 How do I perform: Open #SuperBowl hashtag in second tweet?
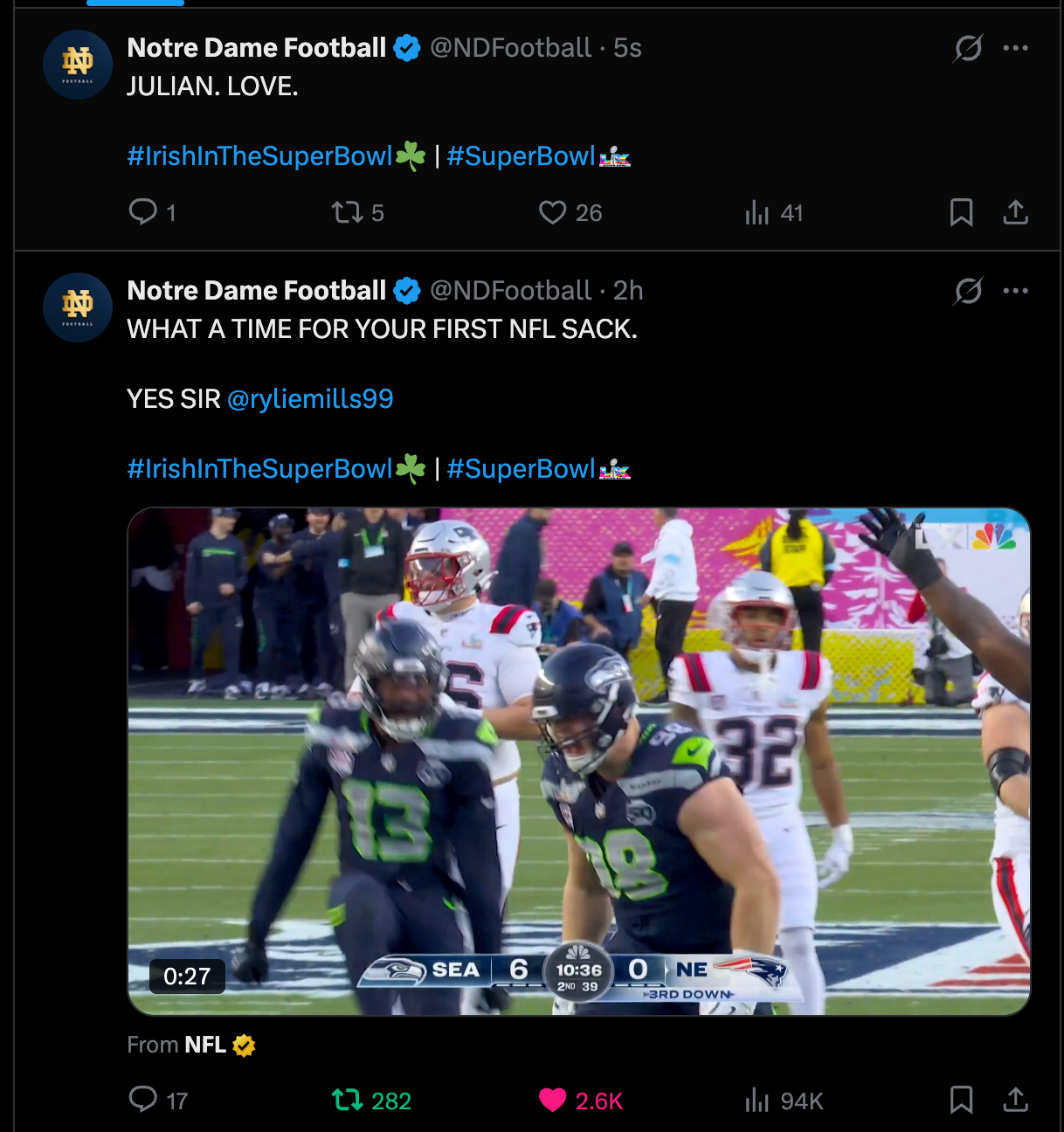(522, 469)
